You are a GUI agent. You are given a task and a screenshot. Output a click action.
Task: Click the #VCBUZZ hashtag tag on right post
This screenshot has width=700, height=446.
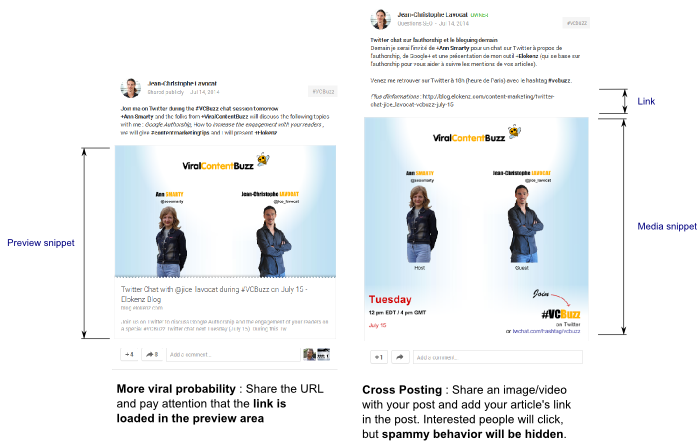(576, 23)
